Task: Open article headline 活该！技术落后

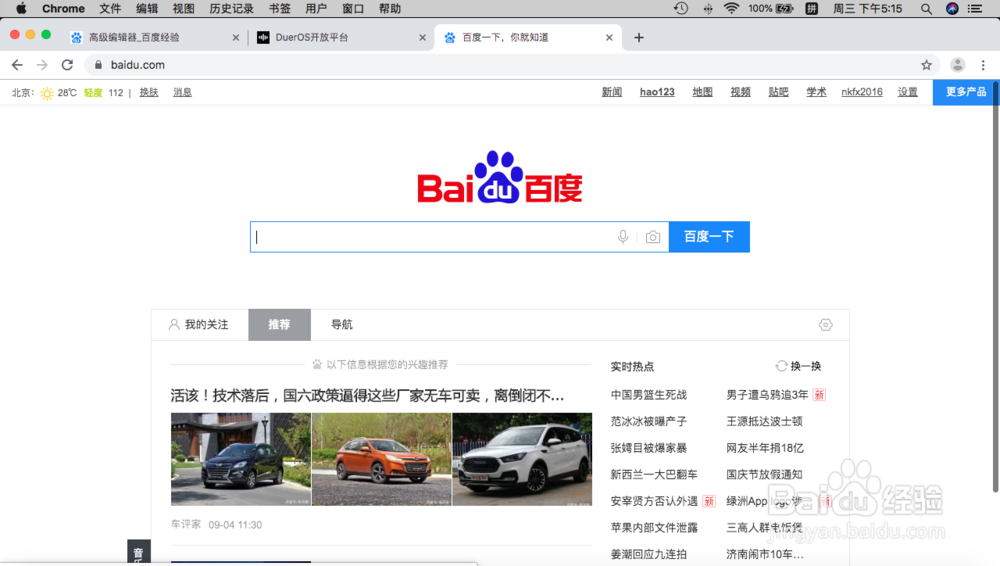Action: point(367,396)
